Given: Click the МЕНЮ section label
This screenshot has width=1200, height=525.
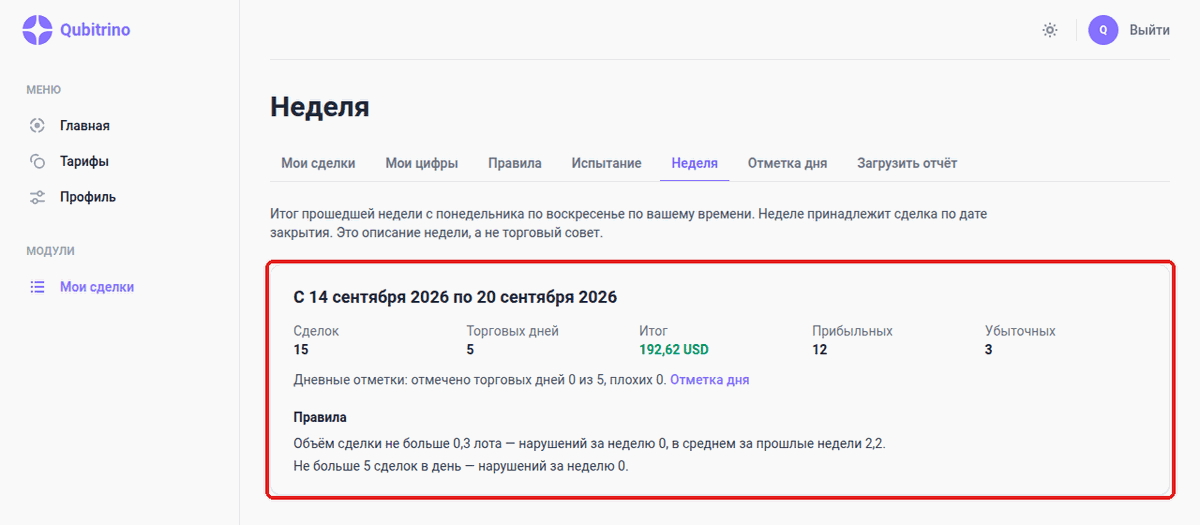Looking at the screenshot, I should pyautogui.click(x=43, y=90).
